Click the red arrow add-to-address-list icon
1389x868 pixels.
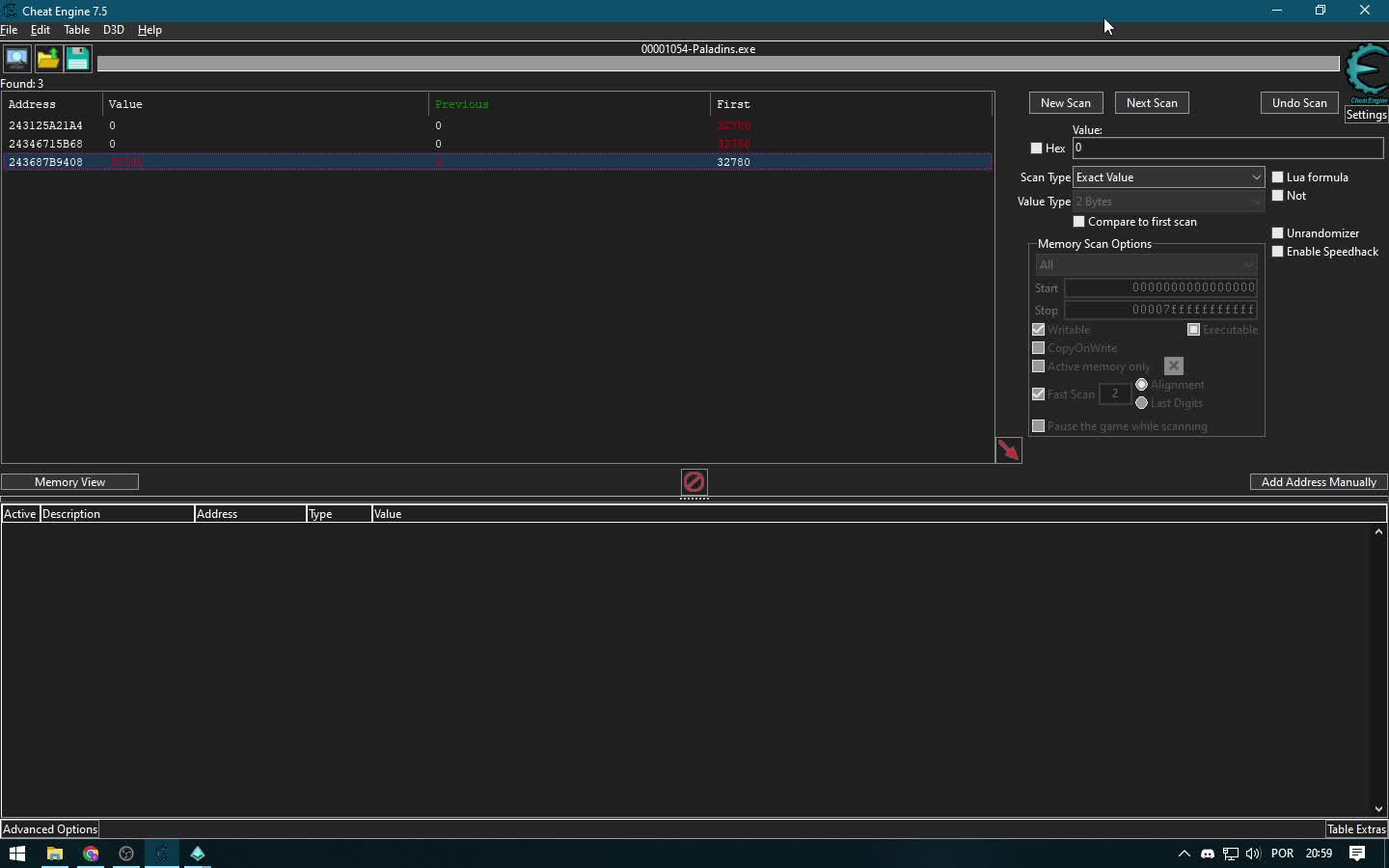point(1008,450)
